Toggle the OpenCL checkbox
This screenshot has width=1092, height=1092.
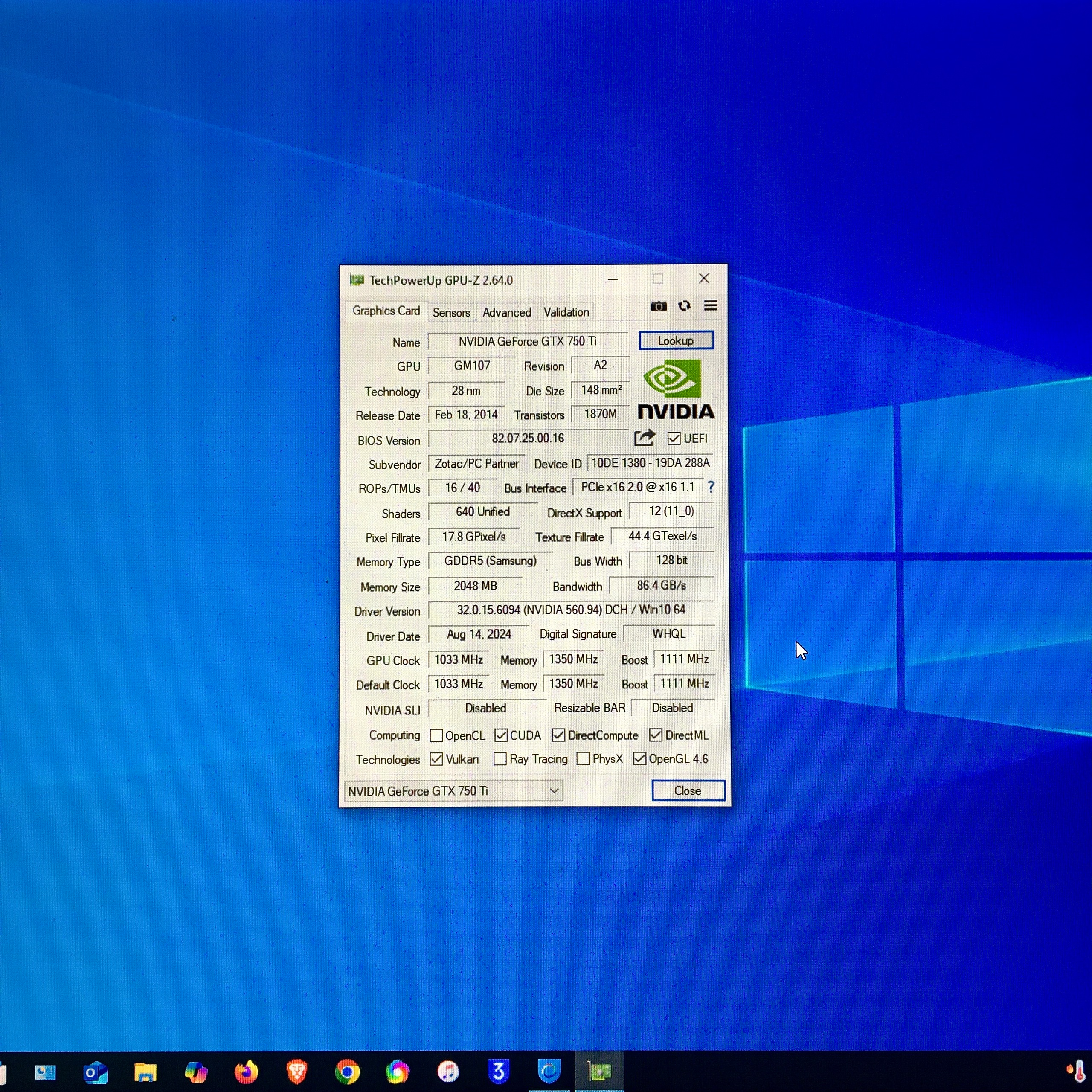(x=436, y=735)
